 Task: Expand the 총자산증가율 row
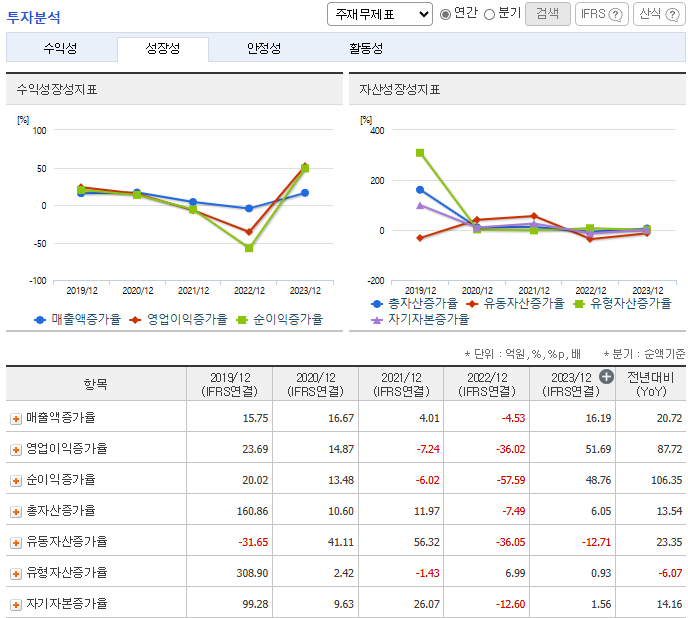pos(16,512)
